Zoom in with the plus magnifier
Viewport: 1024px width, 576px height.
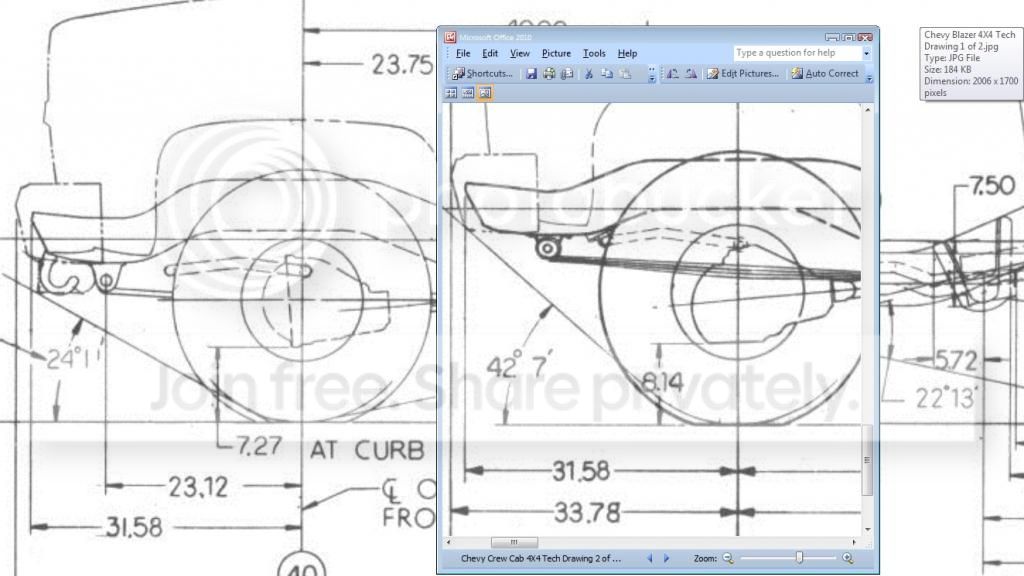(x=848, y=558)
